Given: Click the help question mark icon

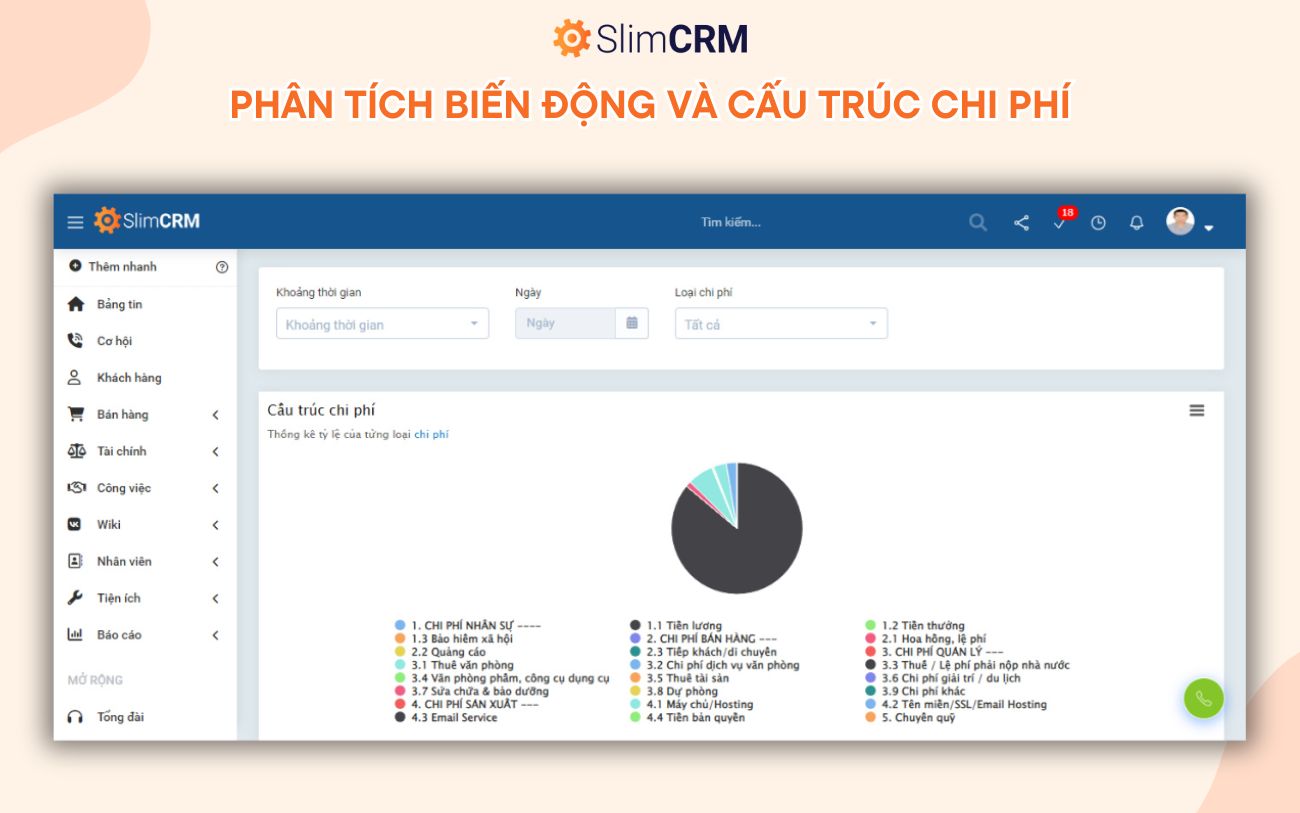Looking at the screenshot, I should pyautogui.click(x=222, y=267).
